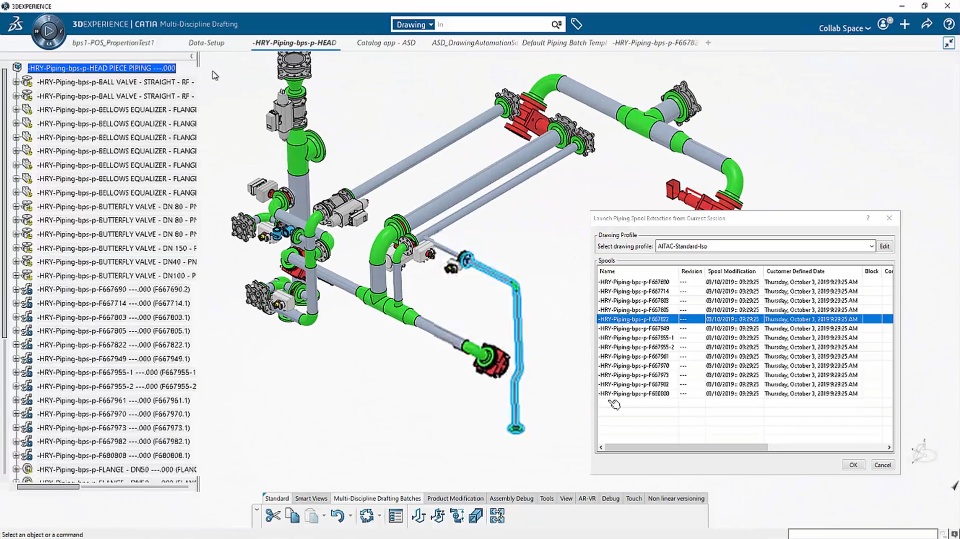Click Edit next to the drawing profile
This screenshot has width=960, height=539.
pos(884,246)
